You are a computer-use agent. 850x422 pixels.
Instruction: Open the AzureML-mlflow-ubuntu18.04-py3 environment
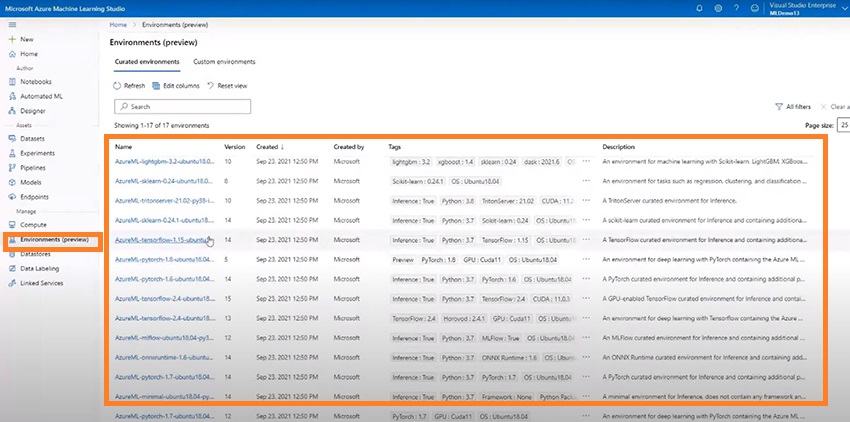[x=165, y=338]
